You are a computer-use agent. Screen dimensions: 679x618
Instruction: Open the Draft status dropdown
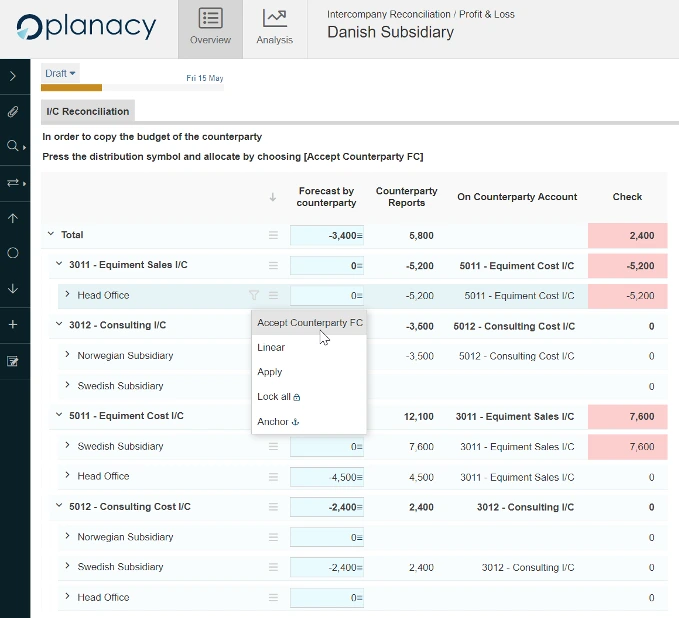pos(61,73)
